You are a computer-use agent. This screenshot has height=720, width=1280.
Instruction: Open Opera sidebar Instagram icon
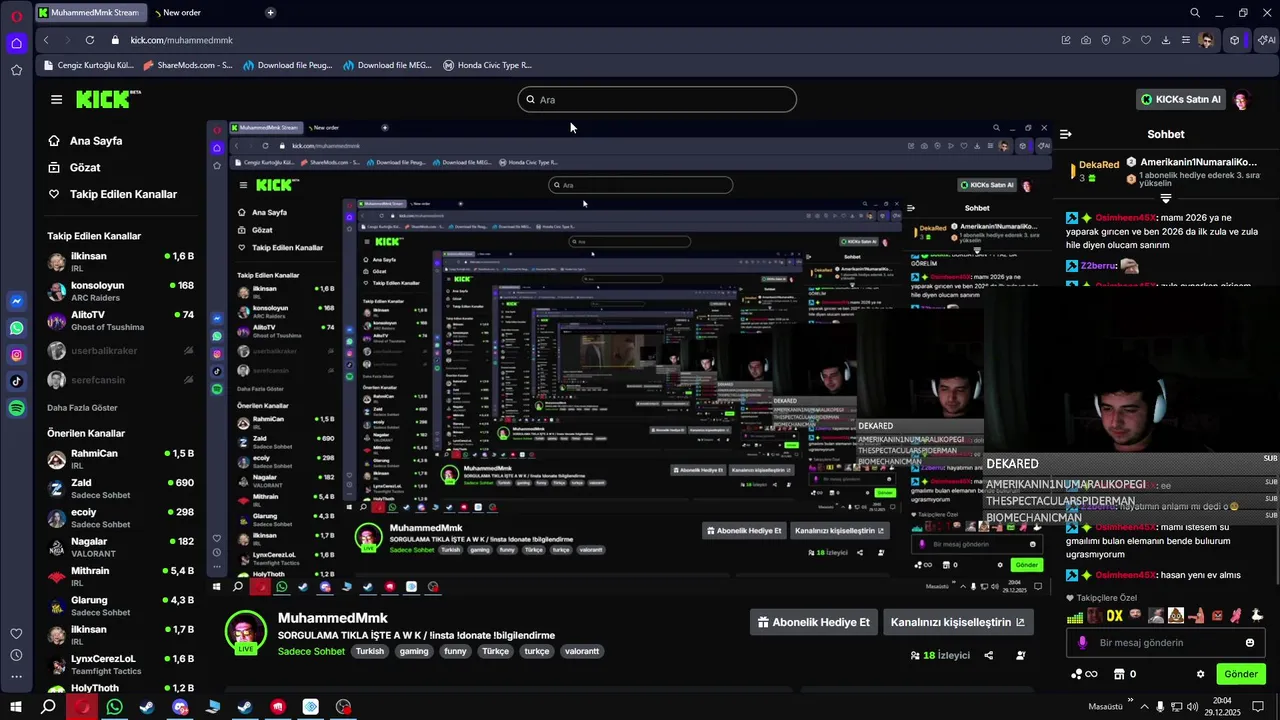[x=17, y=355]
